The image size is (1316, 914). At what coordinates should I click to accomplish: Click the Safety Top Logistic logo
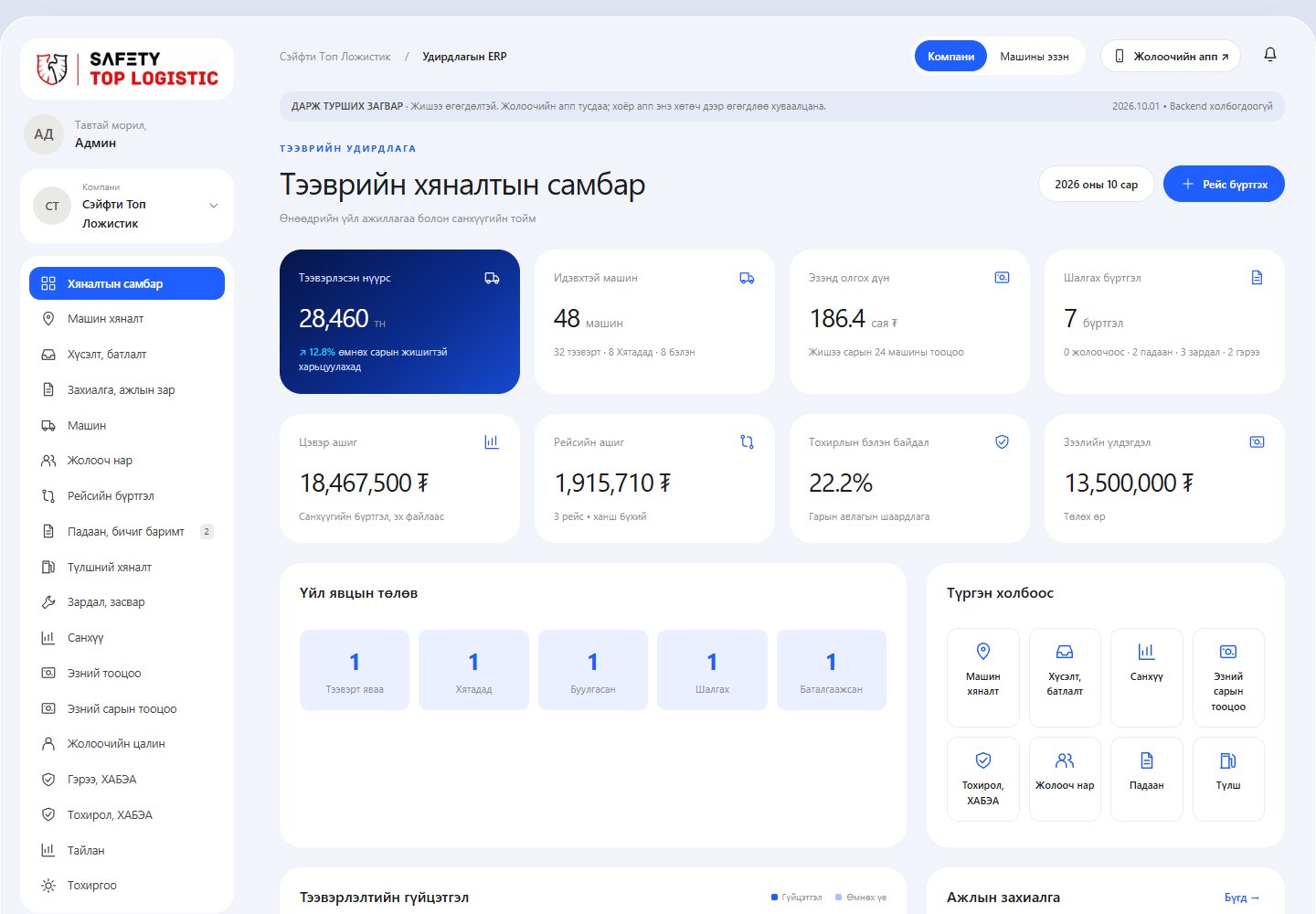[x=127, y=69]
